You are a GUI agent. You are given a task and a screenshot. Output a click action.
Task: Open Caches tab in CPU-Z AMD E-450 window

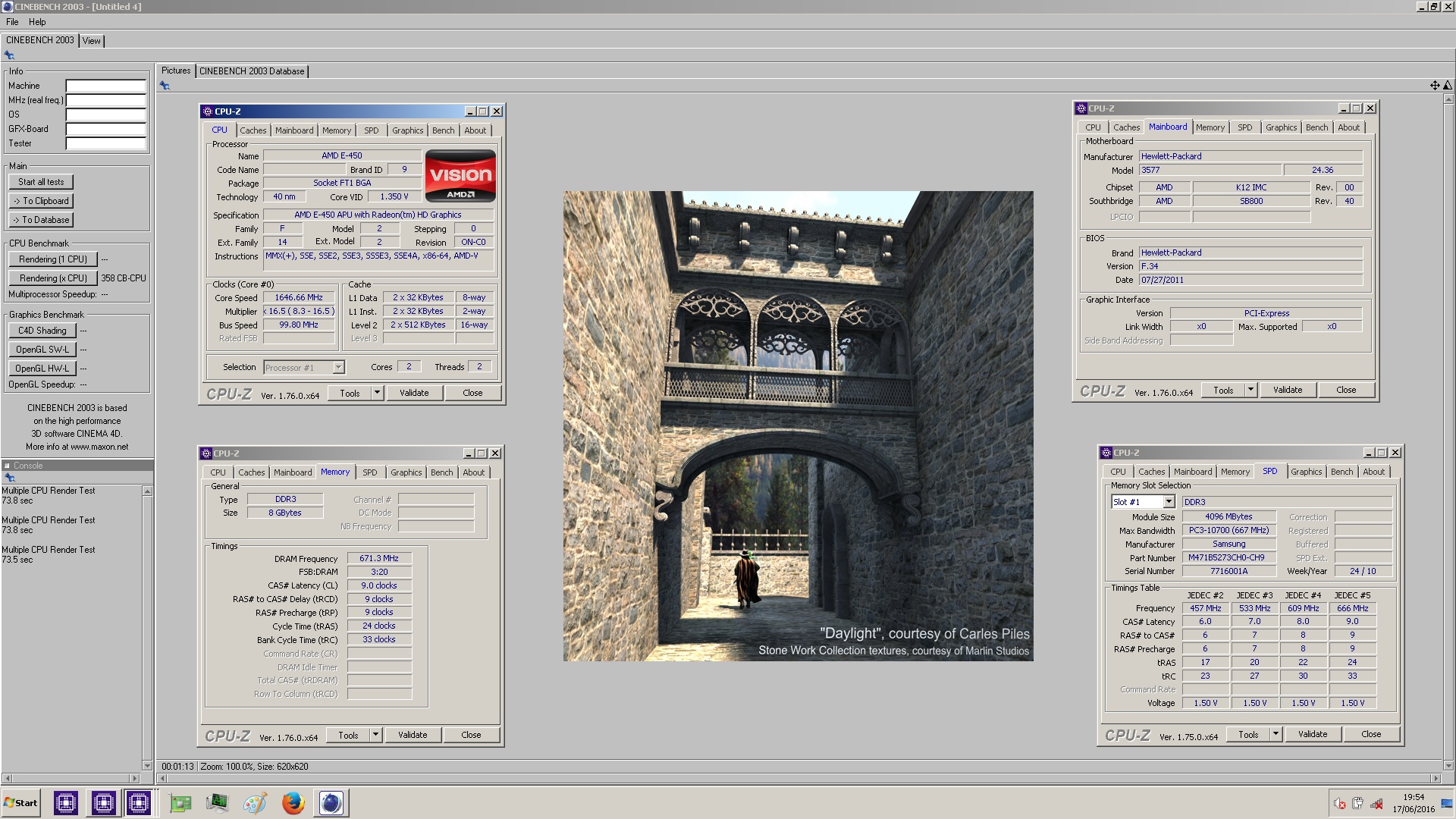pos(253,130)
